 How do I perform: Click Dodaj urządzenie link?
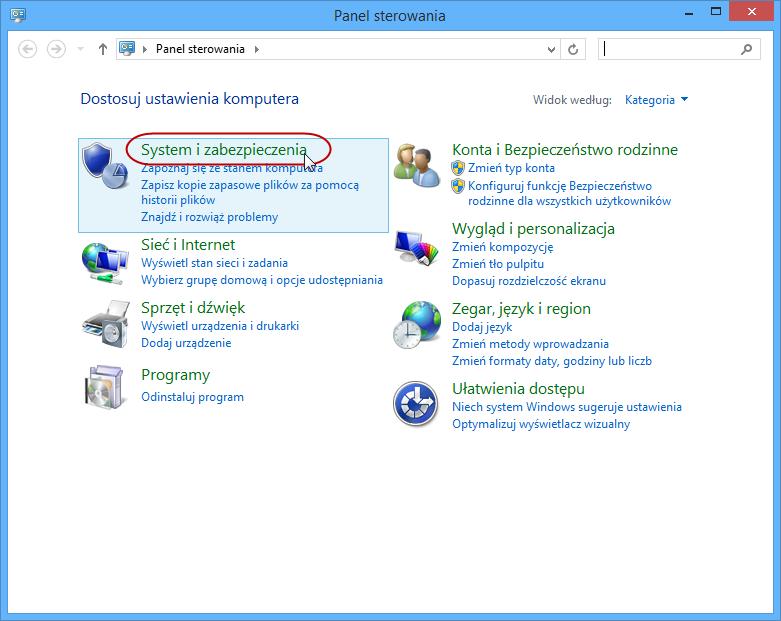coord(186,343)
